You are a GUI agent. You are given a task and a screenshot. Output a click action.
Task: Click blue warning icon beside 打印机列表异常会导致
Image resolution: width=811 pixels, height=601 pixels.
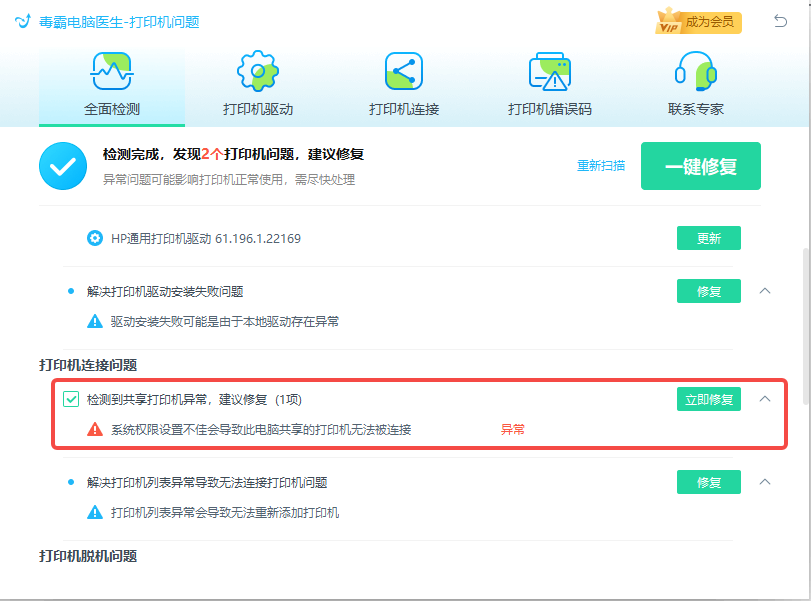95,513
